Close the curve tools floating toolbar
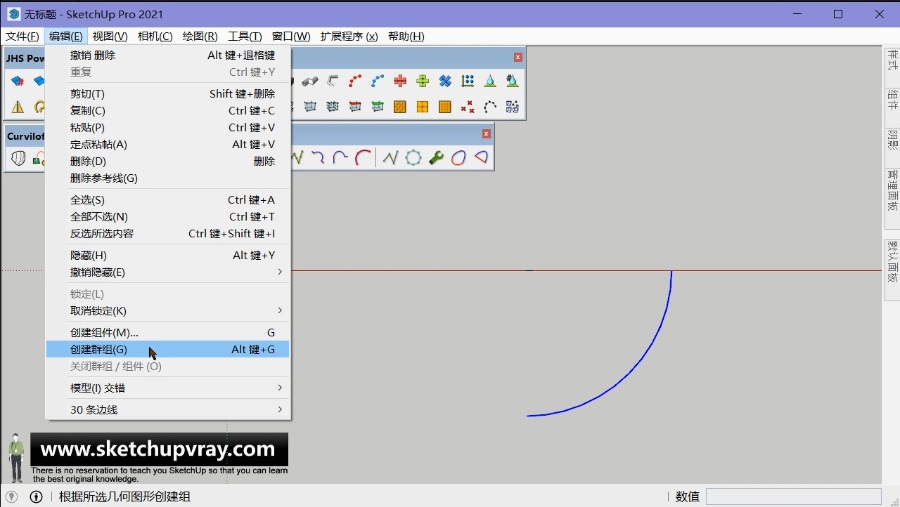This screenshot has width=900, height=507. (486, 134)
